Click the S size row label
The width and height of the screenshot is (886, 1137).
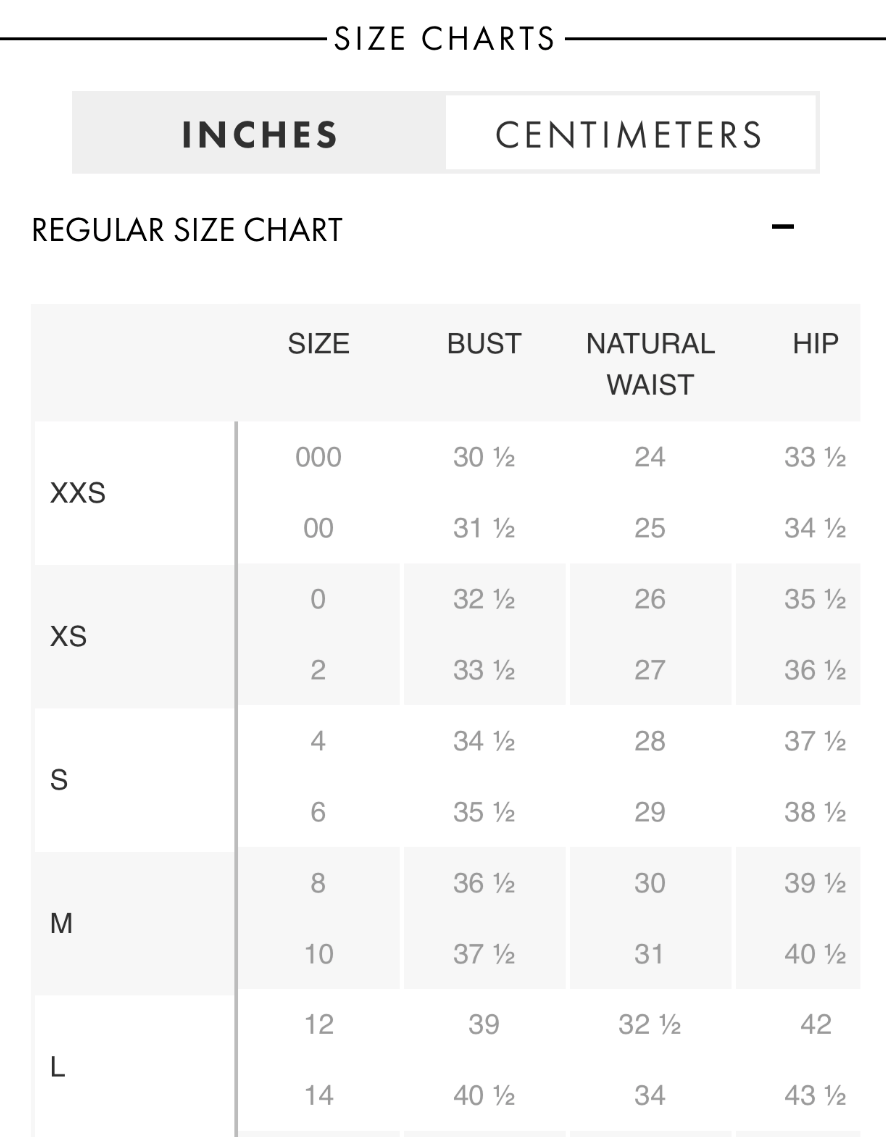(x=59, y=780)
